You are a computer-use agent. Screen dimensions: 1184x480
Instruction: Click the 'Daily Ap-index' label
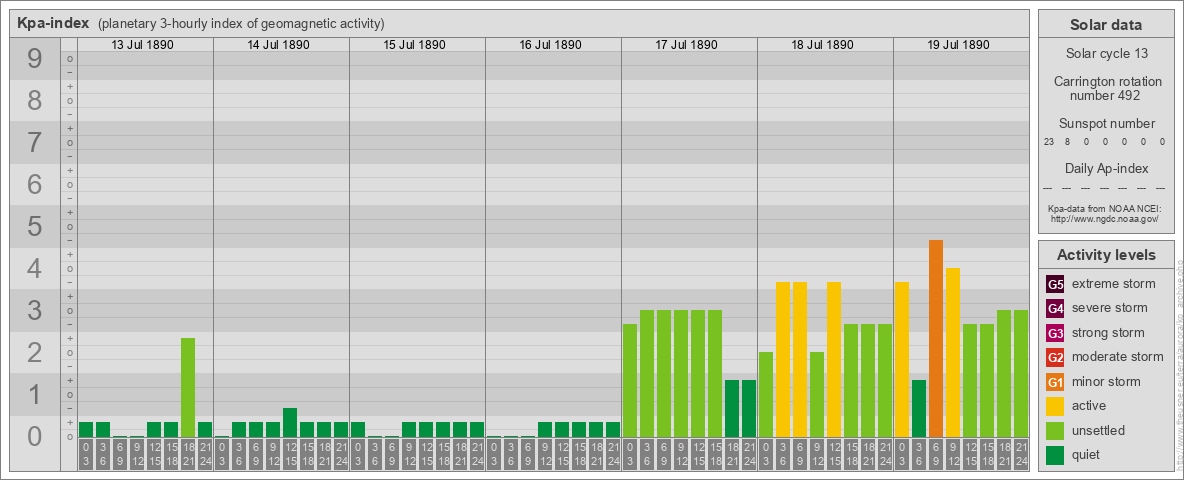[x=1106, y=168]
